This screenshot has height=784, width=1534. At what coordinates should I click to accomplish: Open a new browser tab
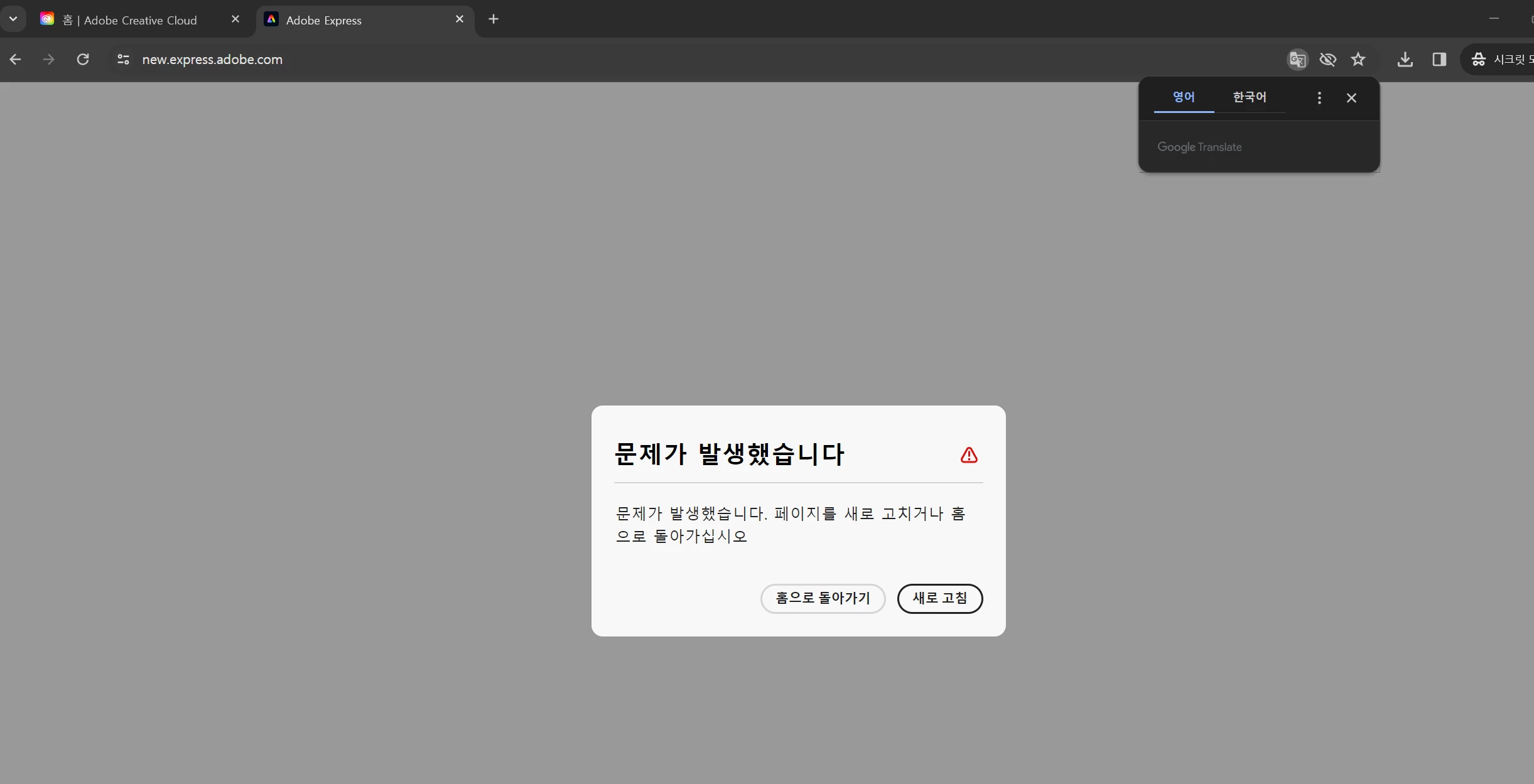pyautogui.click(x=494, y=19)
